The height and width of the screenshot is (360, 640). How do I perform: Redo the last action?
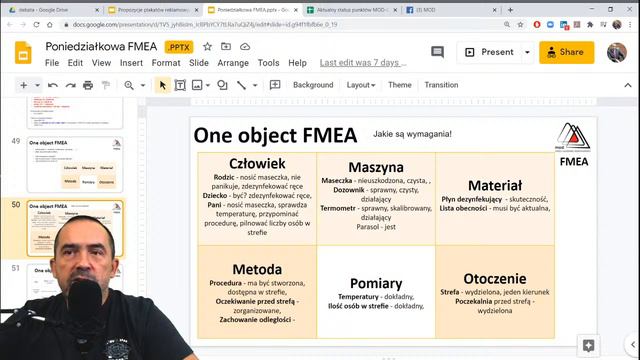pos(71,85)
